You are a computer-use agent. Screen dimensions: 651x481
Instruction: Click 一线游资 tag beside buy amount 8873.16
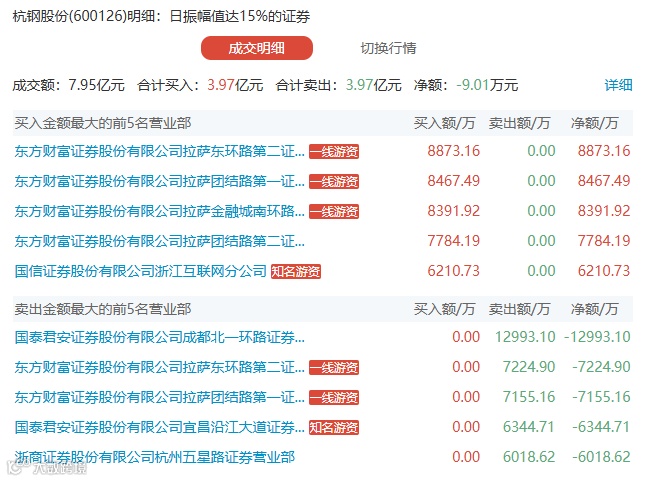(x=334, y=151)
